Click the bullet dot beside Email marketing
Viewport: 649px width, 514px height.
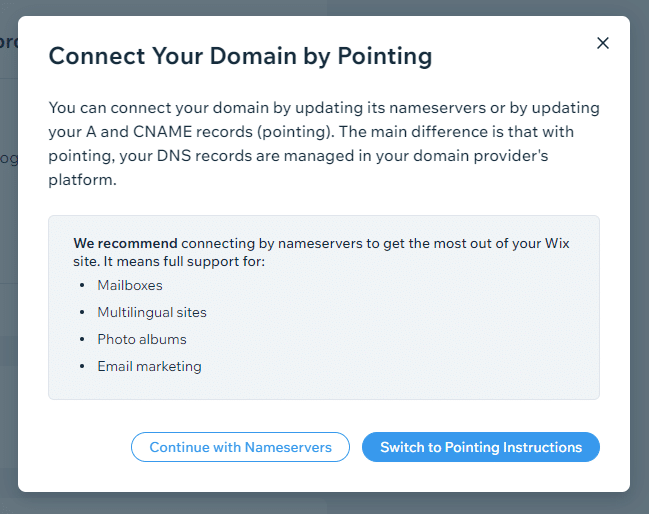(x=82, y=367)
